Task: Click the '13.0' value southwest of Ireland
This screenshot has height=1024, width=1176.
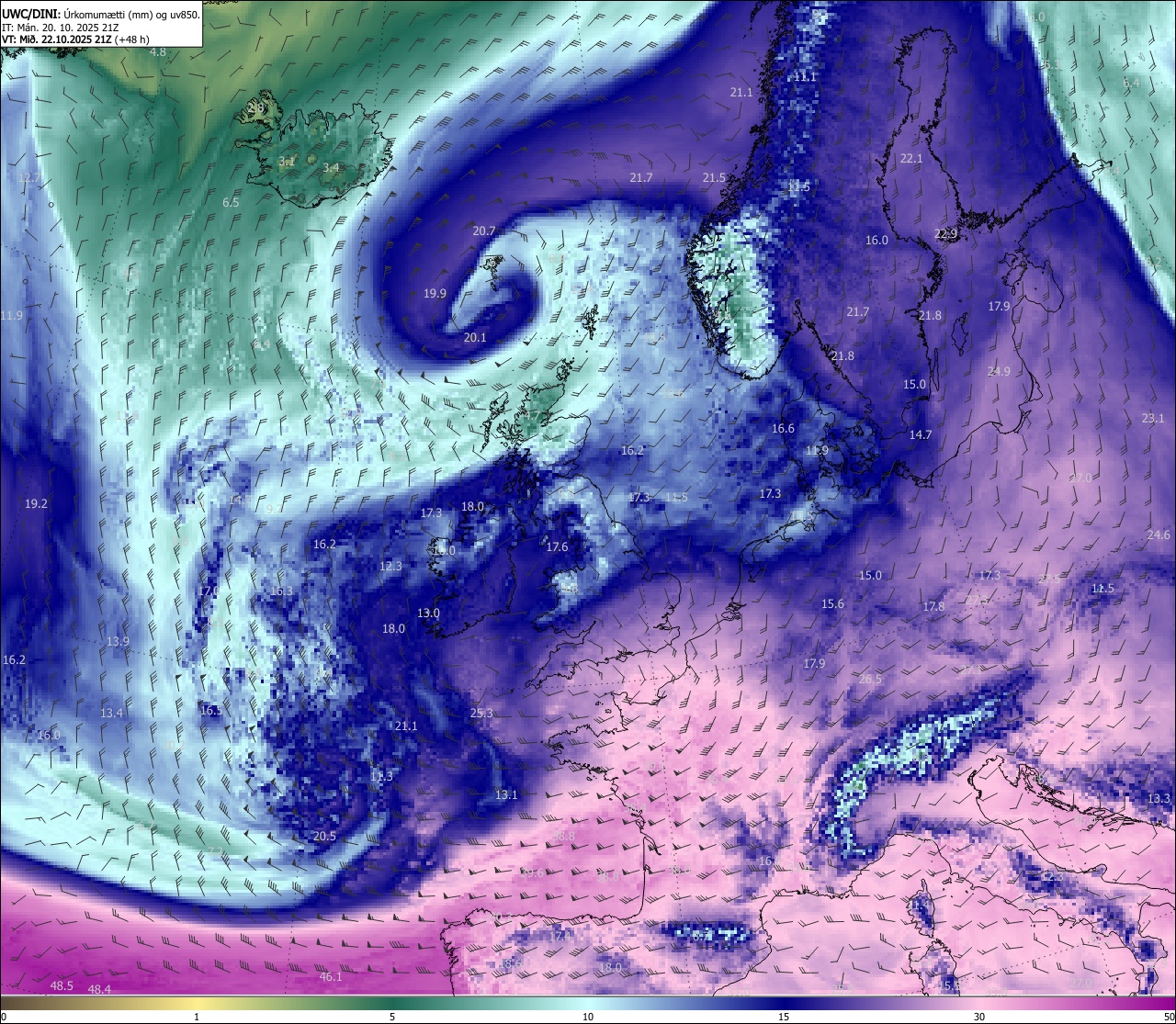Action: point(428,613)
